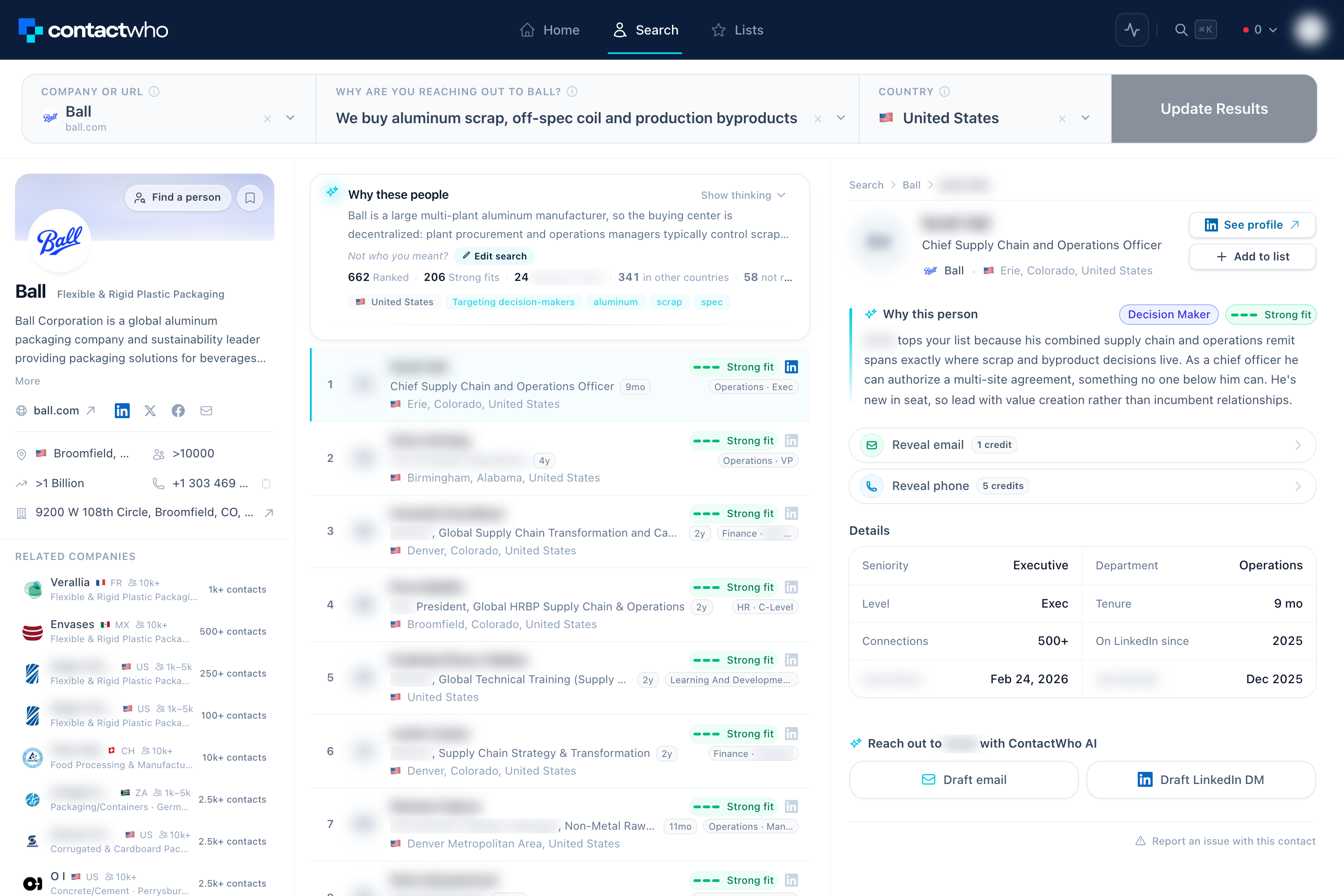Click the search magnifier icon in header
1344x896 pixels.
pyautogui.click(x=1181, y=30)
